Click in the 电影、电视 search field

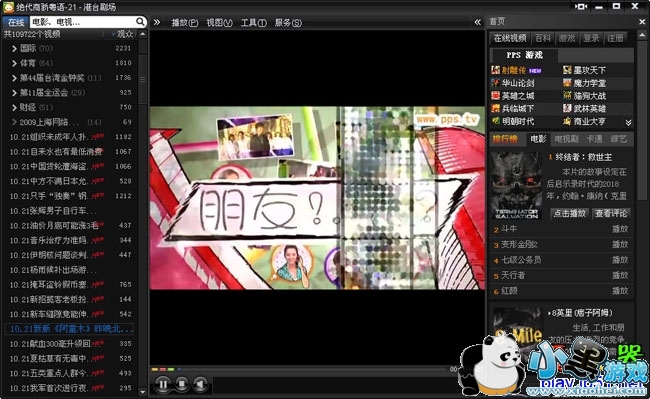[83, 22]
